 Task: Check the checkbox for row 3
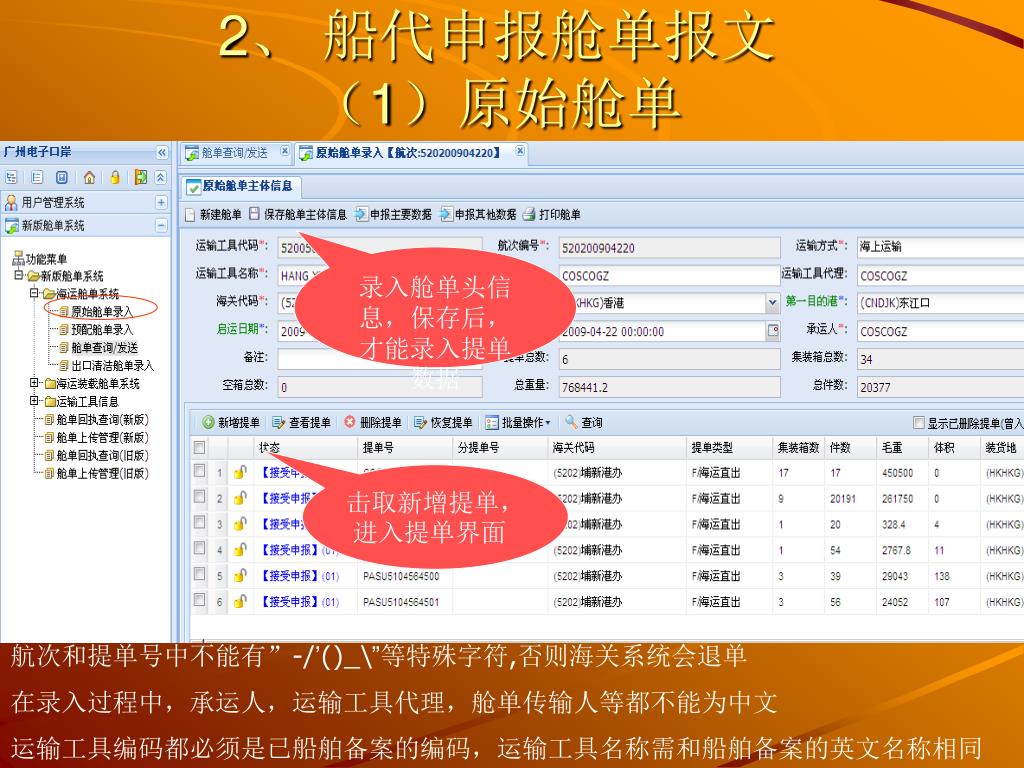(200, 522)
